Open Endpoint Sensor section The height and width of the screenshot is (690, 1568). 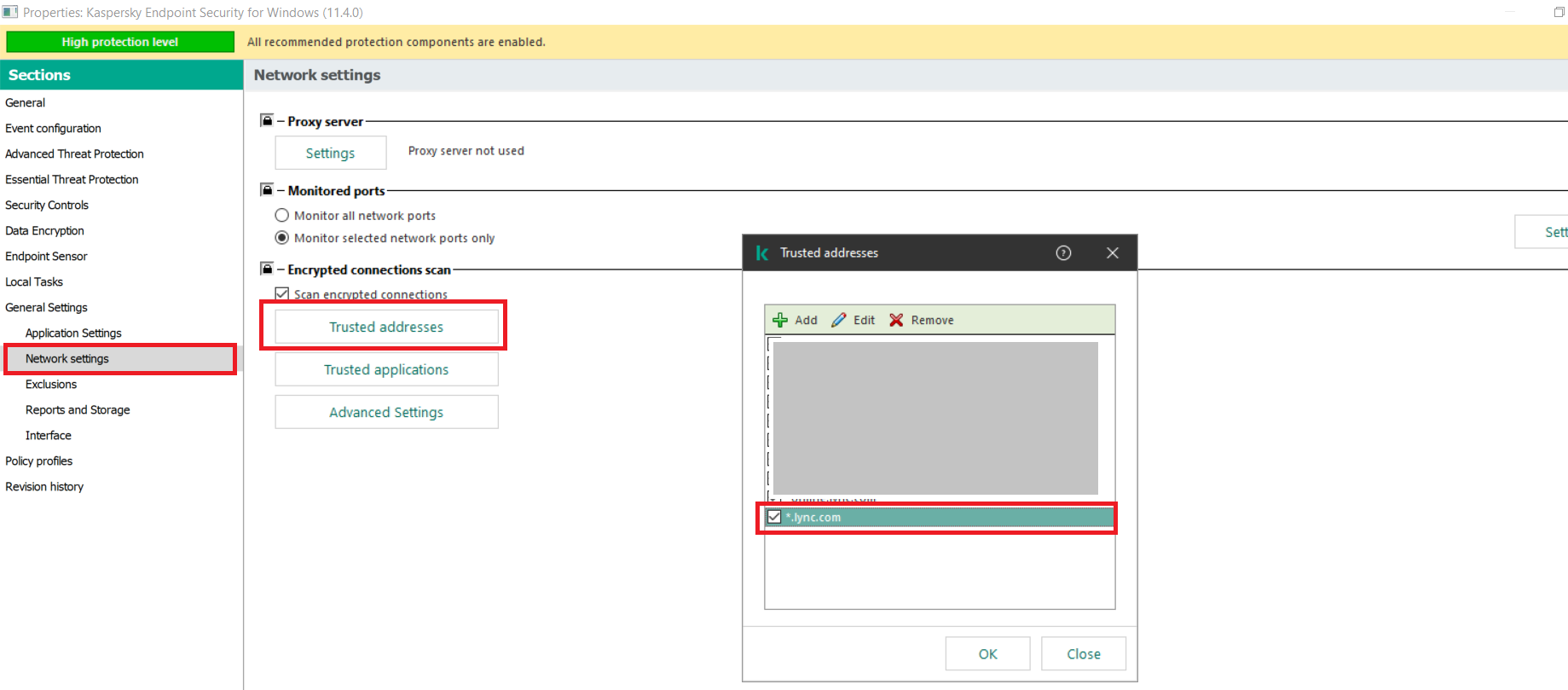coord(46,256)
